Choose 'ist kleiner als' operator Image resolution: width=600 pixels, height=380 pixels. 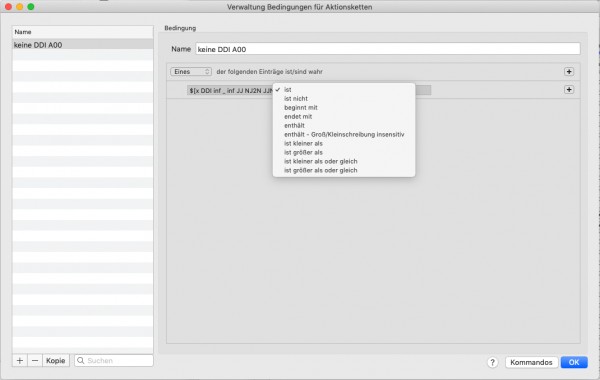pos(344,144)
